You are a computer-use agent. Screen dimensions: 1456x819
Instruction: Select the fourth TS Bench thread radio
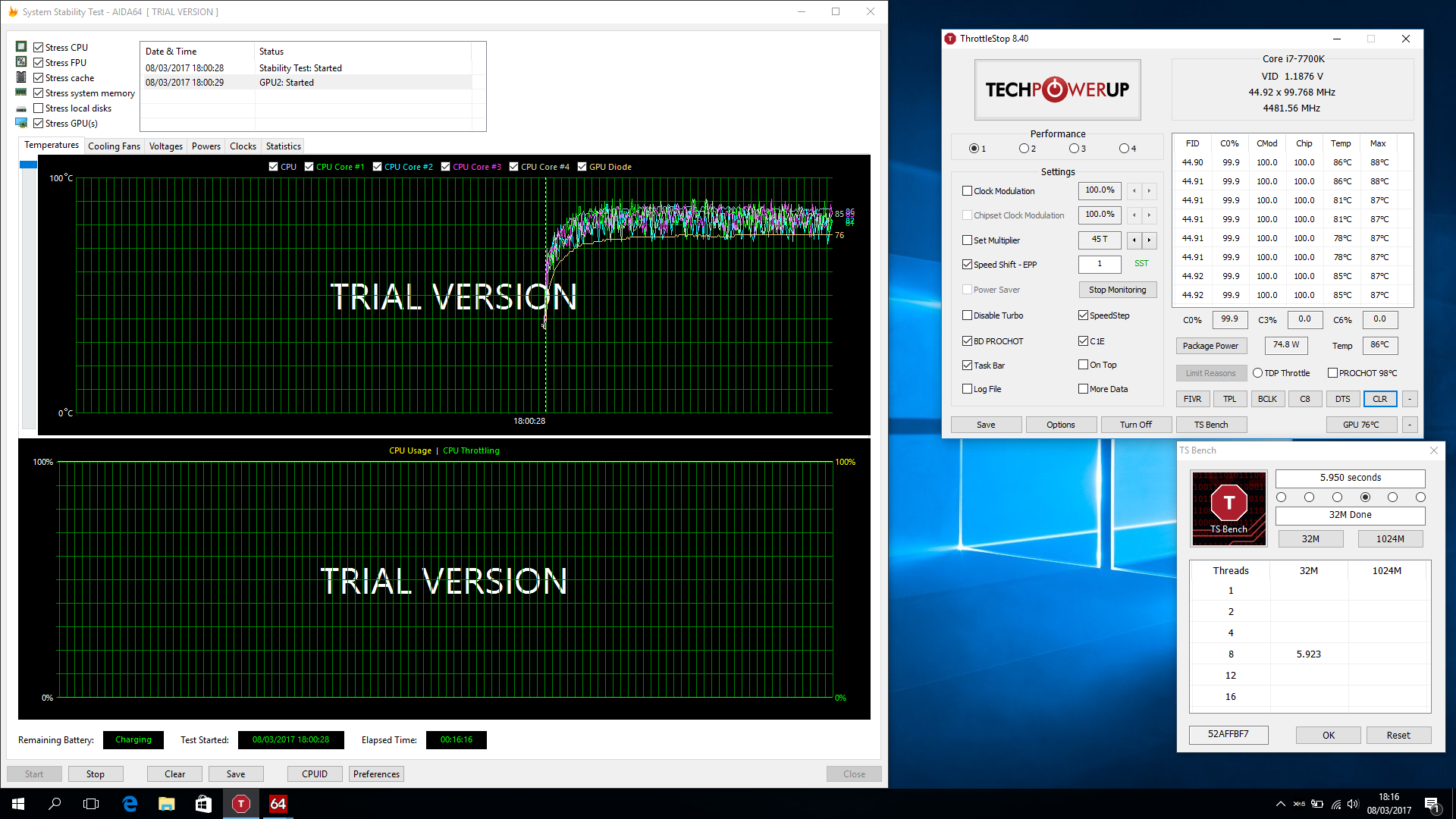[x=1365, y=497]
